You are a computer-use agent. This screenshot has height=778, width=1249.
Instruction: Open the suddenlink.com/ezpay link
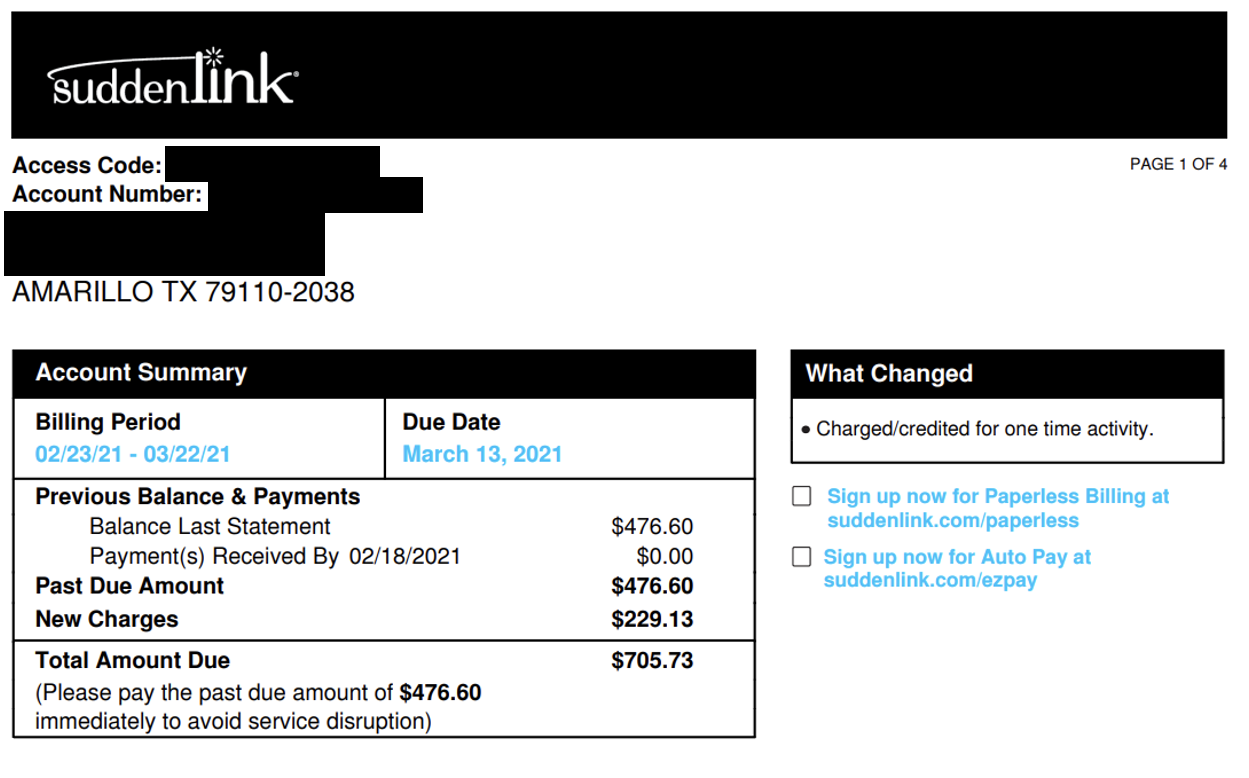coord(930,581)
